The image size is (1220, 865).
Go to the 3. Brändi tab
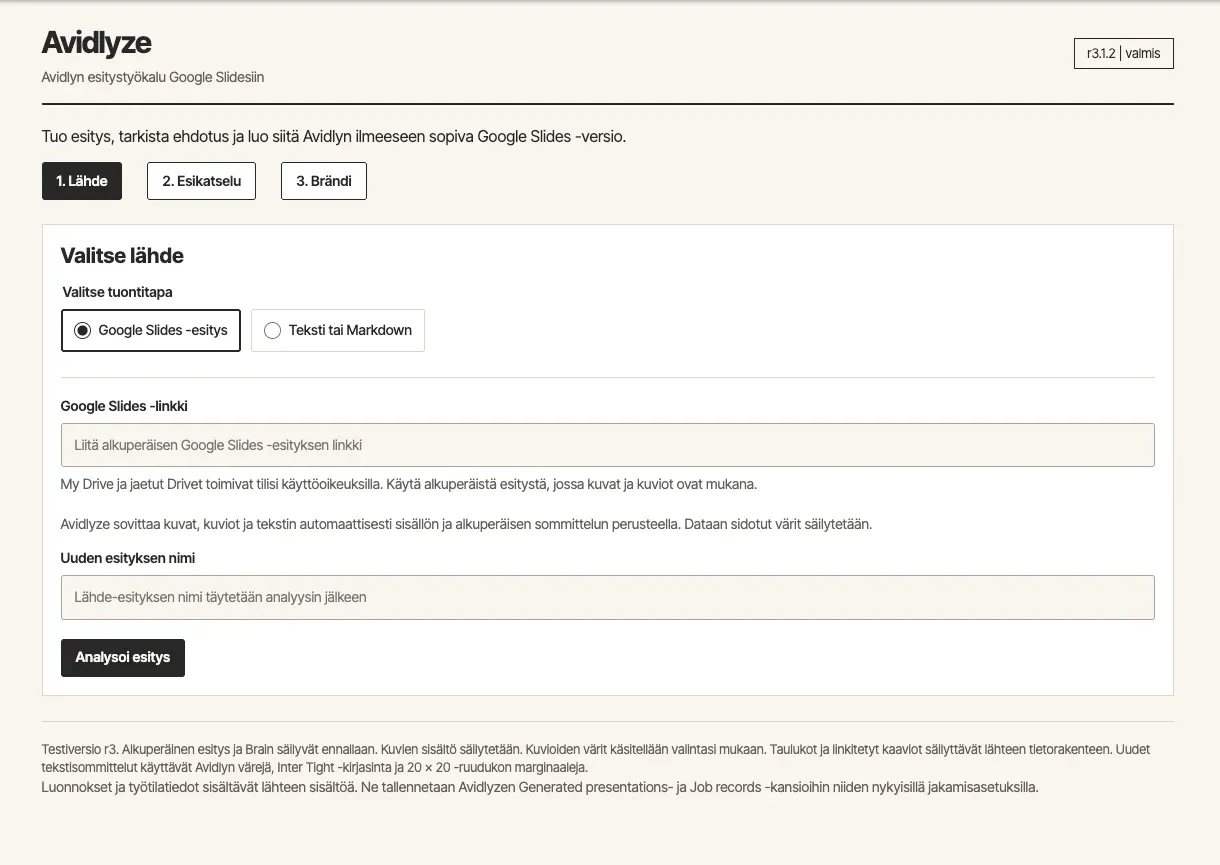pyautogui.click(x=324, y=181)
